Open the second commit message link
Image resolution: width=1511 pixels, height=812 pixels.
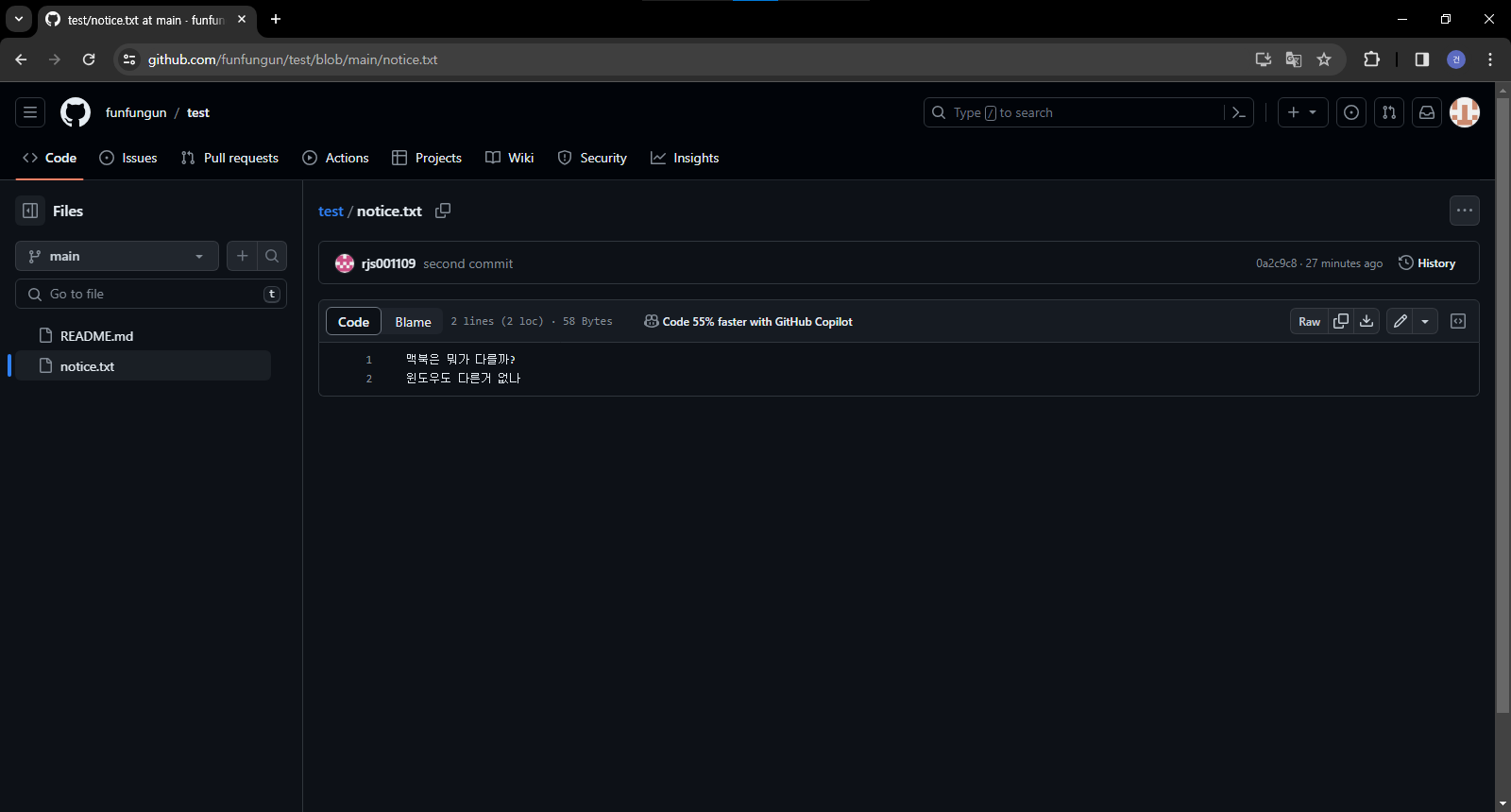coord(467,263)
